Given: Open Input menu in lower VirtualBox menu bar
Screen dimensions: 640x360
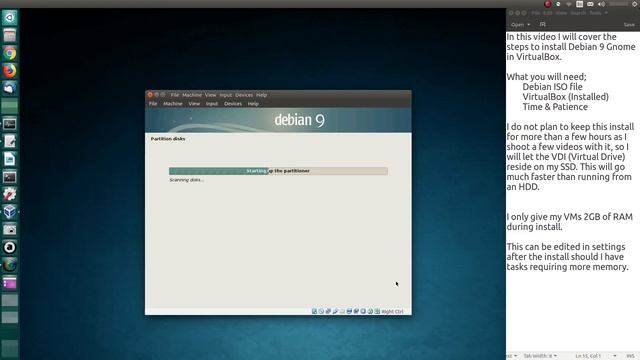Looking at the screenshot, I should [212, 104].
